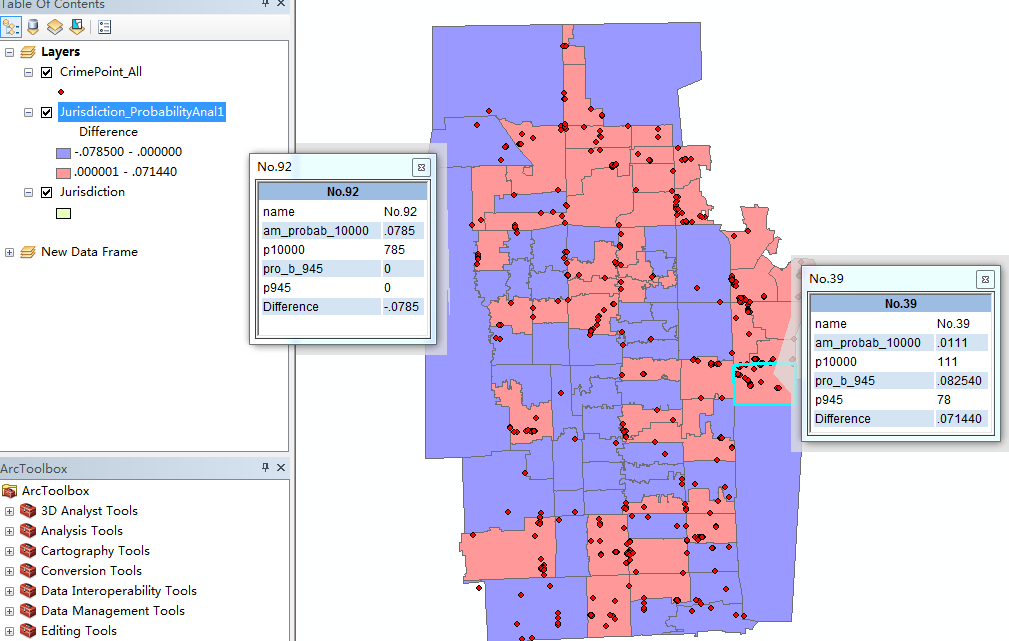Image resolution: width=1009 pixels, height=641 pixels.
Task: Open Table Of Contents Options icon
Action: pos(104,27)
